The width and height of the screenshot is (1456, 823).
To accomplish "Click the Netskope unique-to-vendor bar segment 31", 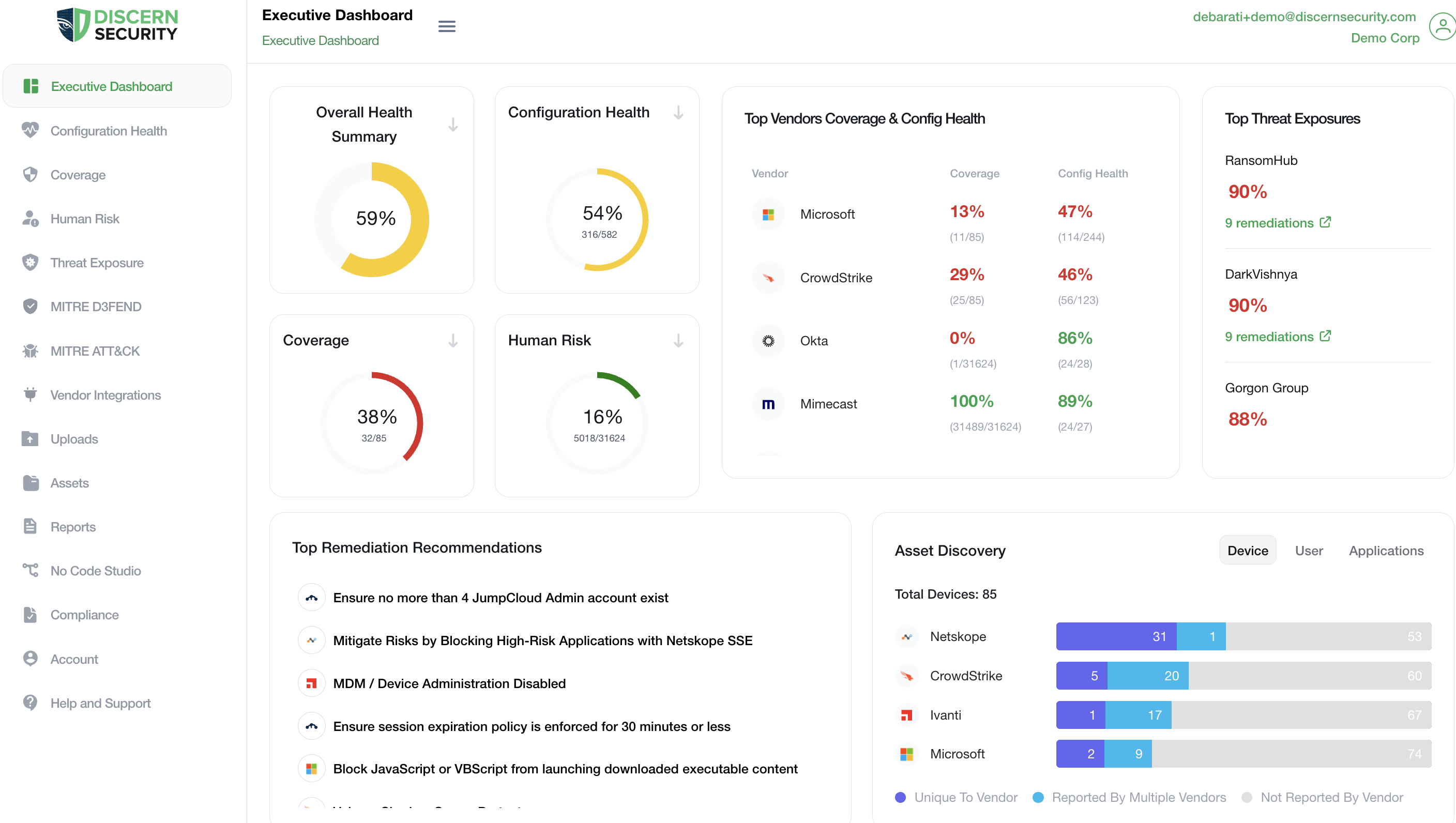I will tap(1116, 636).
